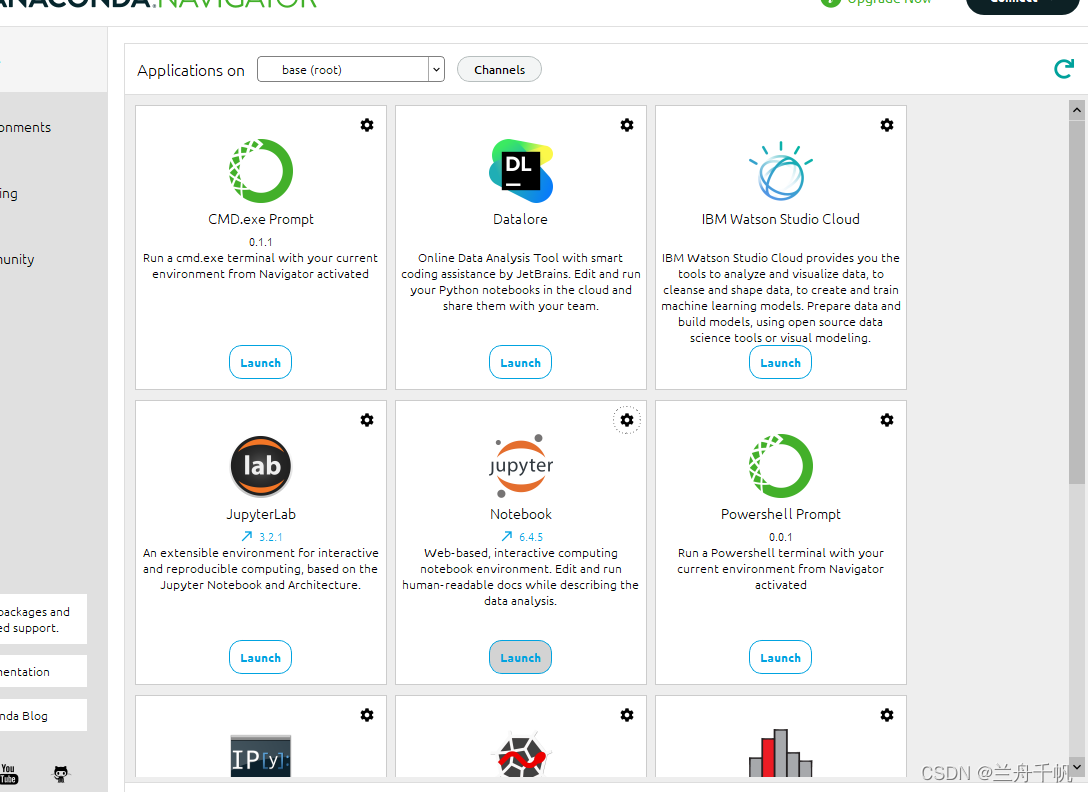Image resolution: width=1088 pixels, height=792 pixels.
Task: Click the Datalore DL logo
Action: (x=520, y=171)
